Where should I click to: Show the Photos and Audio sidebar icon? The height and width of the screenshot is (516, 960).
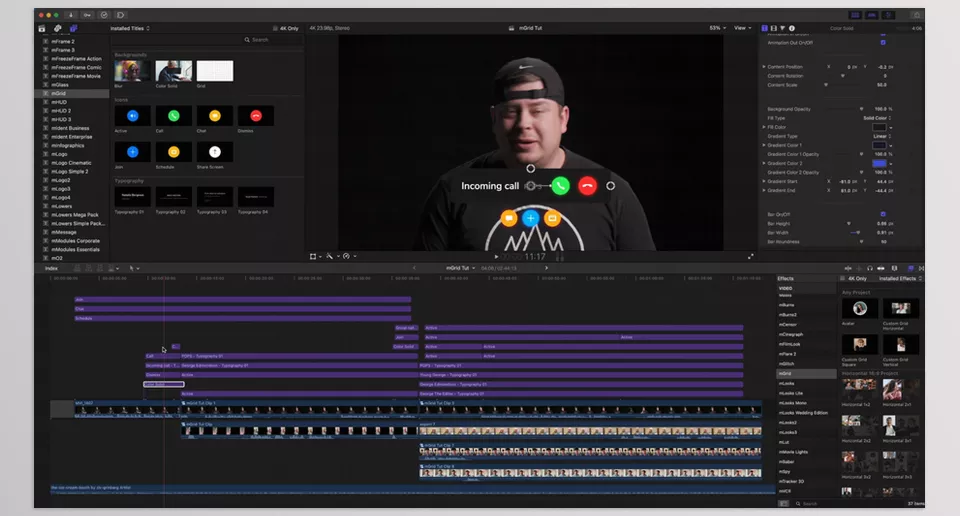pos(58,28)
